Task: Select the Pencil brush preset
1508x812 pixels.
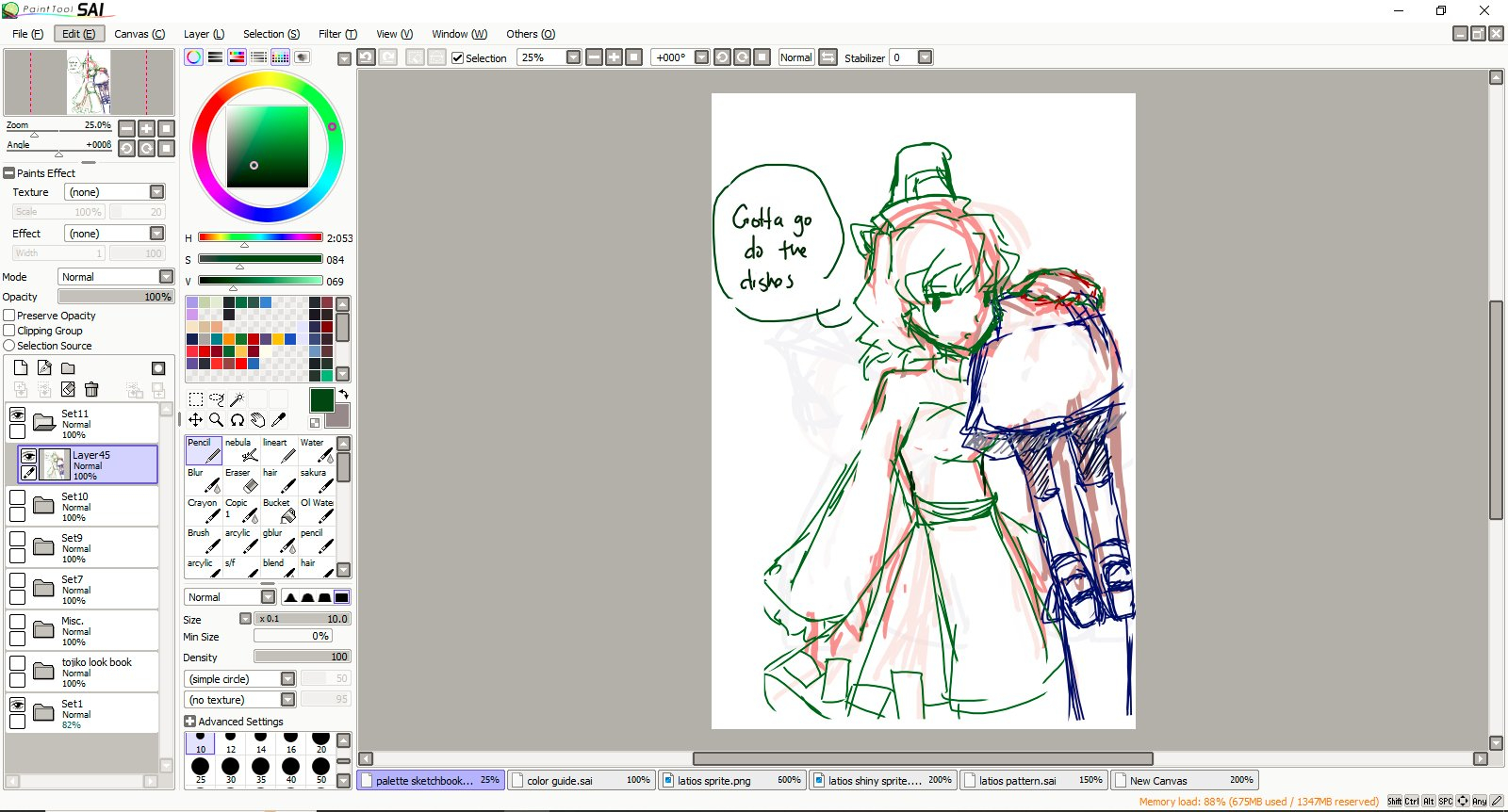Action: click(x=204, y=450)
